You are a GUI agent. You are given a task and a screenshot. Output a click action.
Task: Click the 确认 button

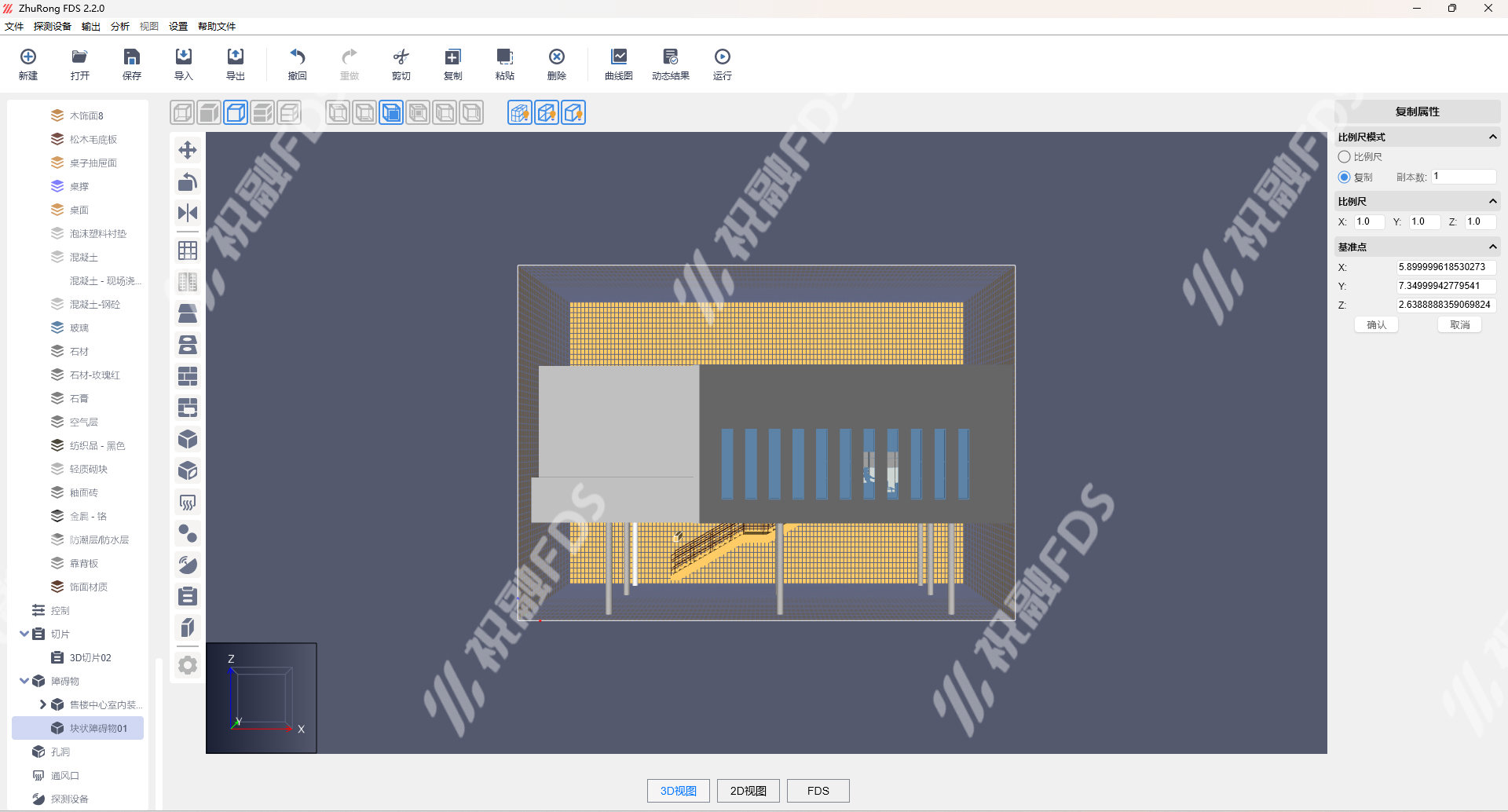pos(1377,325)
